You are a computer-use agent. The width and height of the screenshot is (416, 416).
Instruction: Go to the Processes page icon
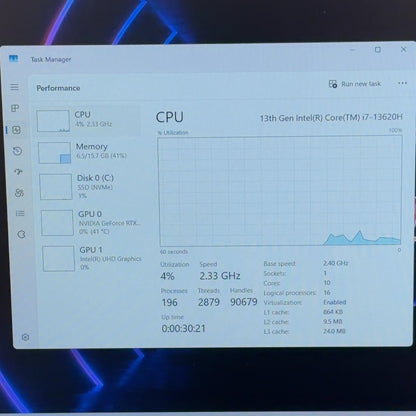(x=15, y=108)
